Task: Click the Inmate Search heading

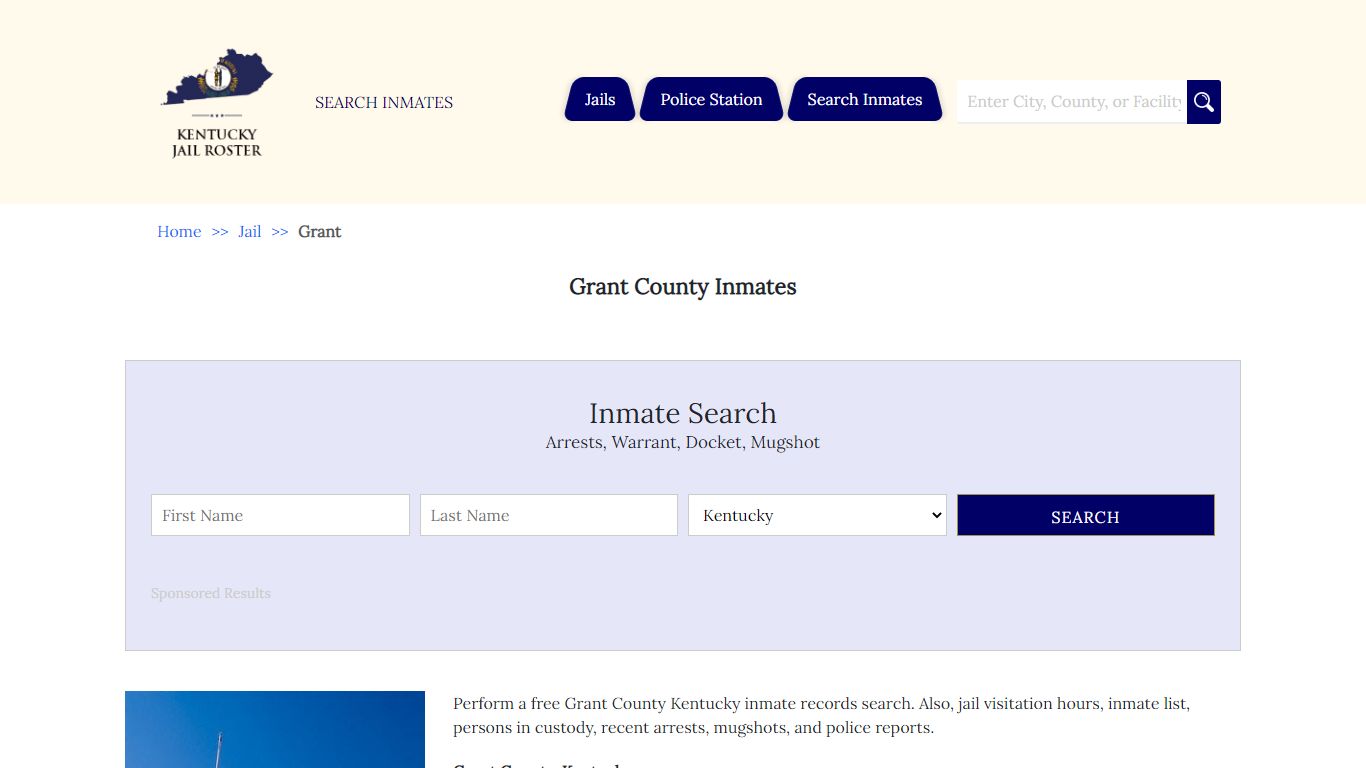Action: point(683,413)
